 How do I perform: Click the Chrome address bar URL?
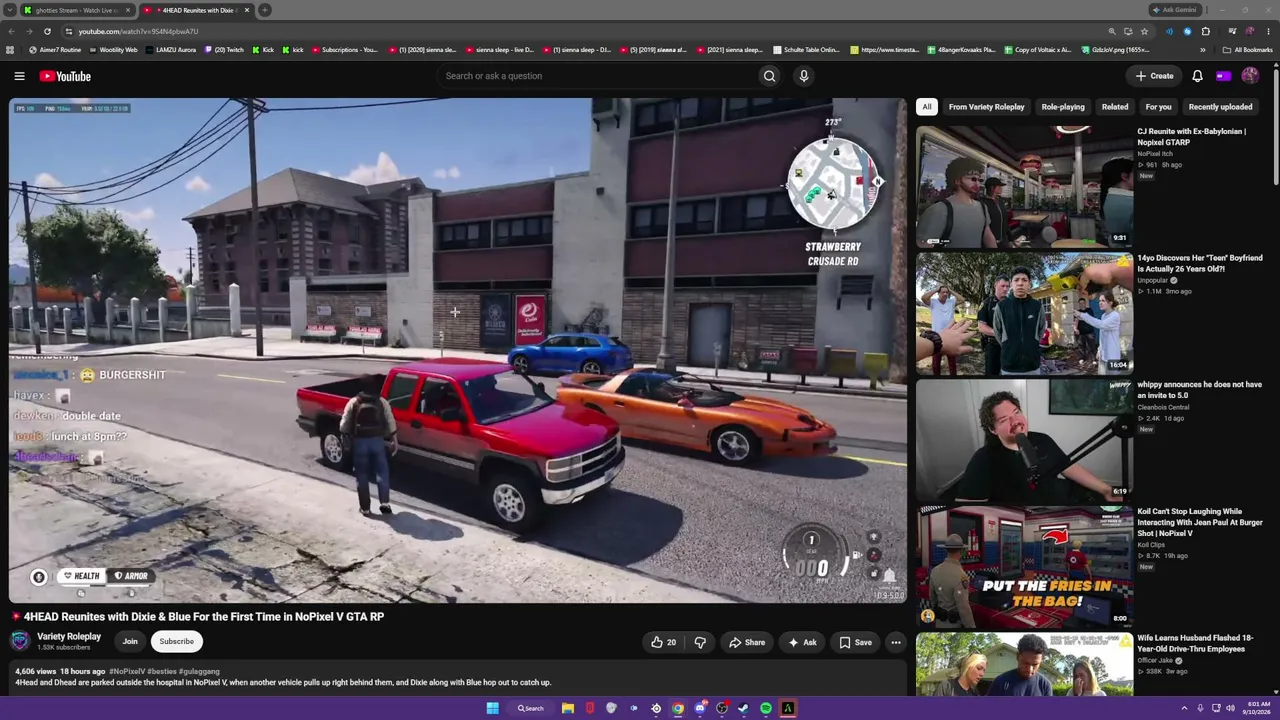tap(138, 31)
